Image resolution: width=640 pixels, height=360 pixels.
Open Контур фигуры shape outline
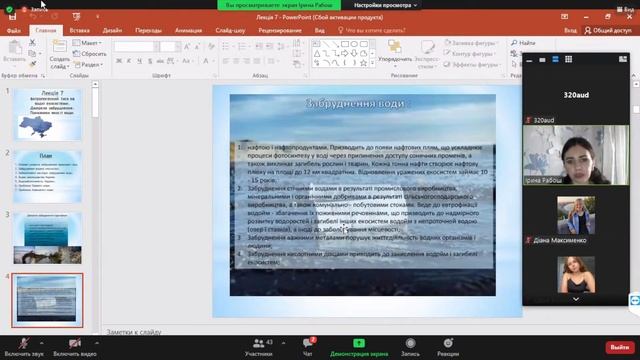tap(470, 53)
